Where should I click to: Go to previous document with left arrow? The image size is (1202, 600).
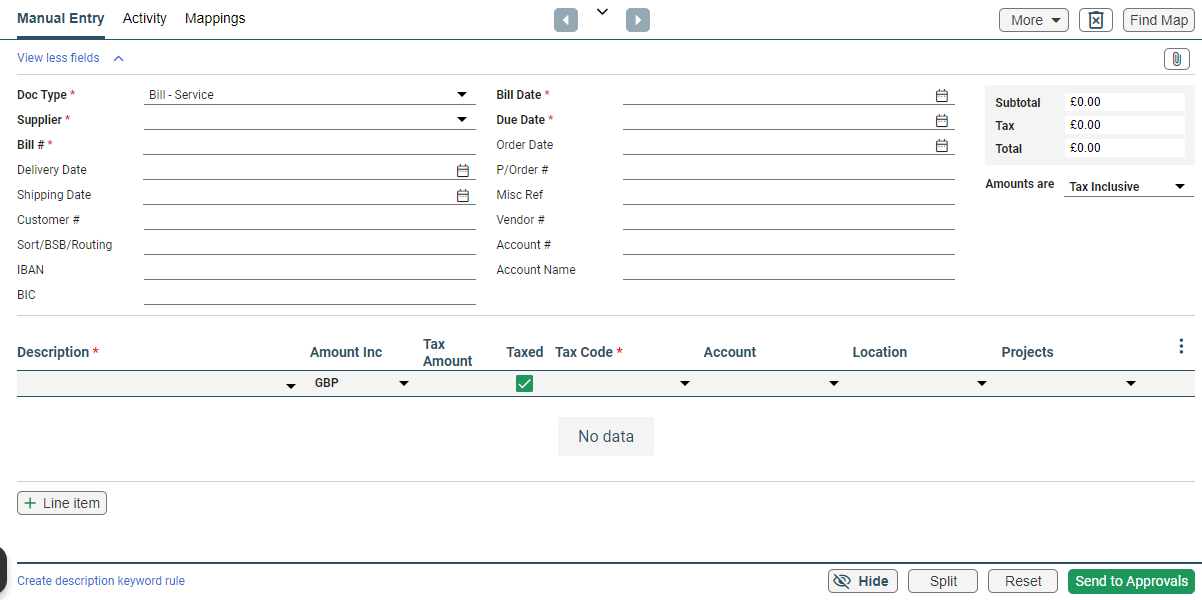[565, 19]
